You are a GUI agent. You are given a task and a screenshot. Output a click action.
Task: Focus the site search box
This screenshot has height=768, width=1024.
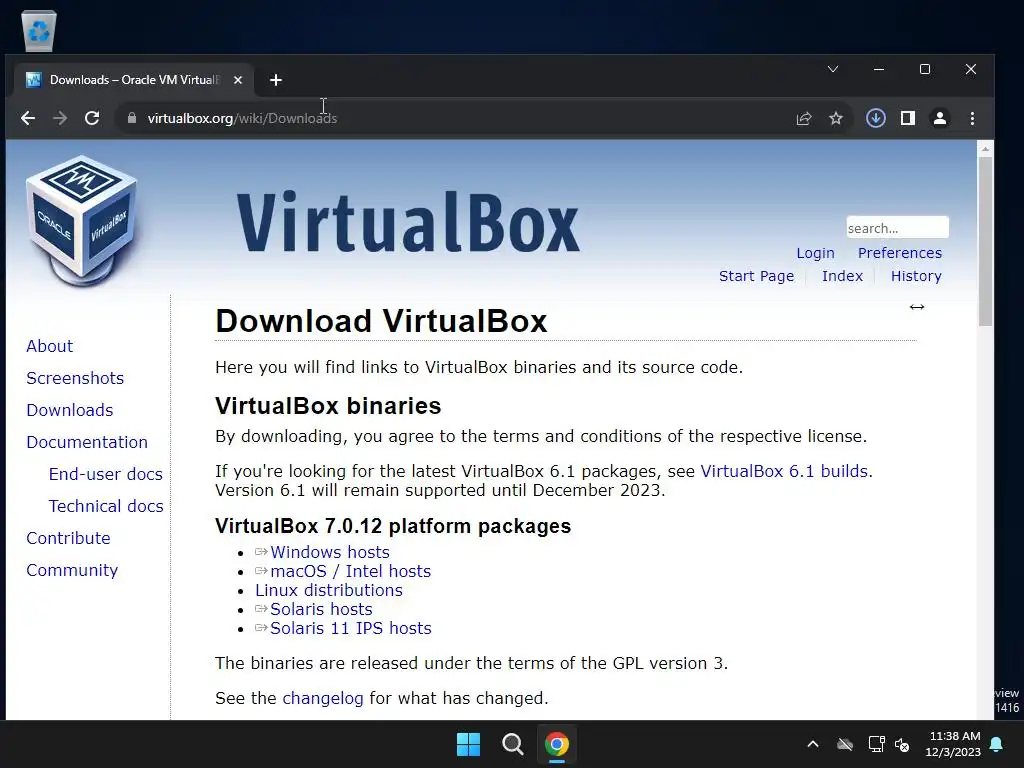pyautogui.click(x=897, y=228)
